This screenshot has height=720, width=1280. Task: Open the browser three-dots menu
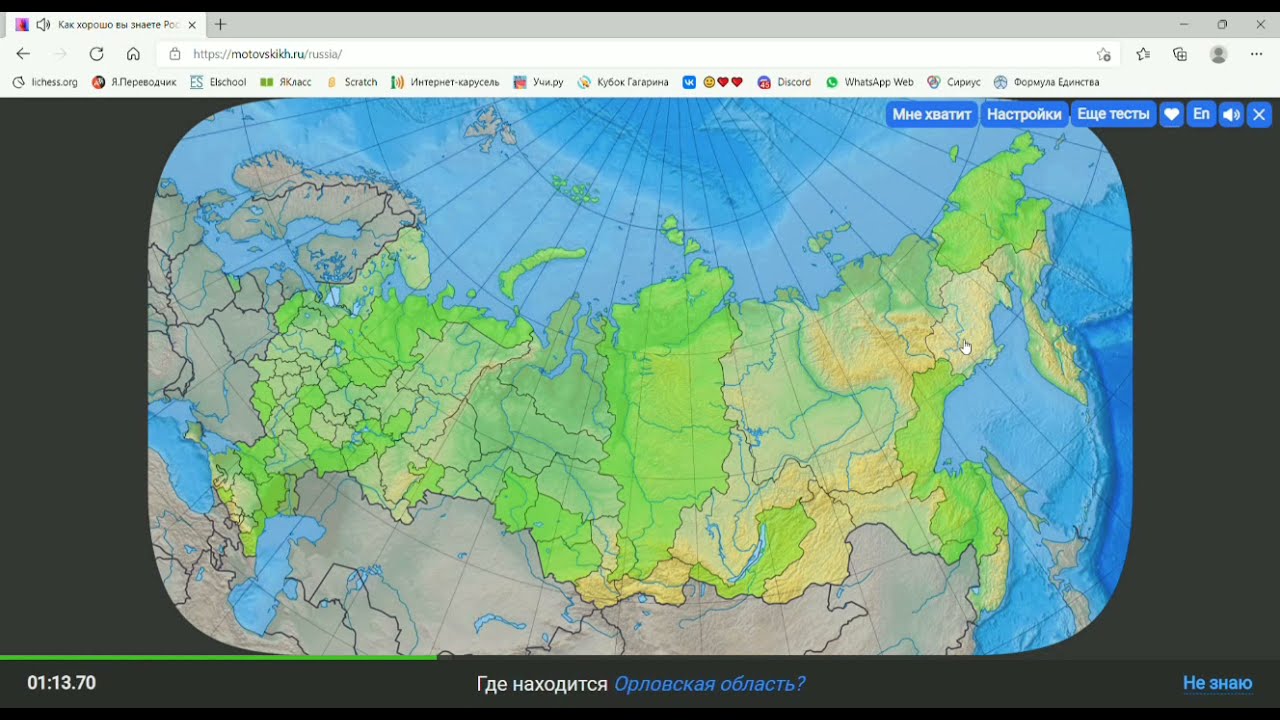(x=1257, y=54)
